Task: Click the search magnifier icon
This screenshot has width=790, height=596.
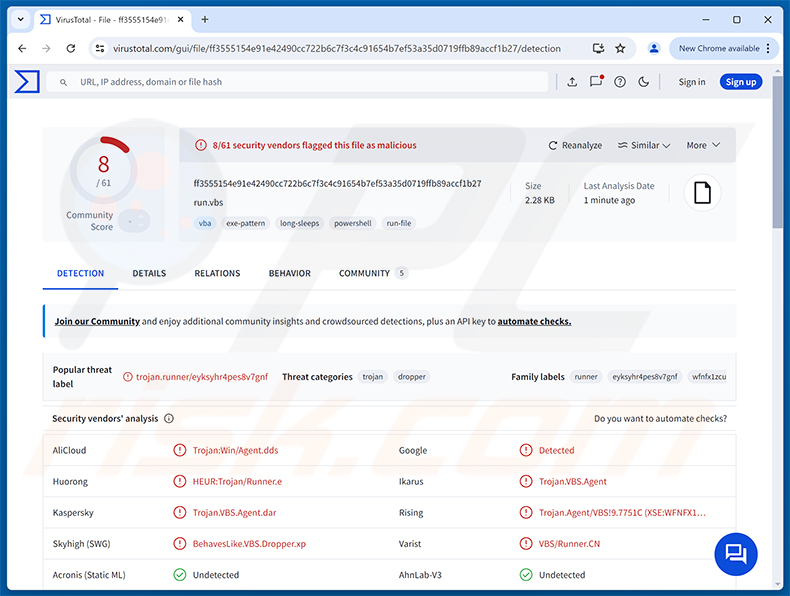Action: [63, 82]
